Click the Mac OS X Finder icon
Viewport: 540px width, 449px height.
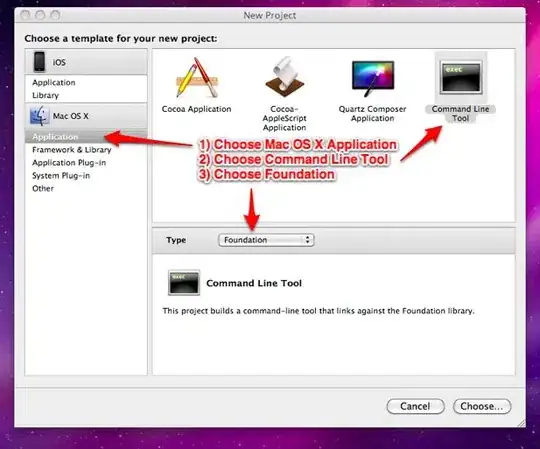pos(39,116)
